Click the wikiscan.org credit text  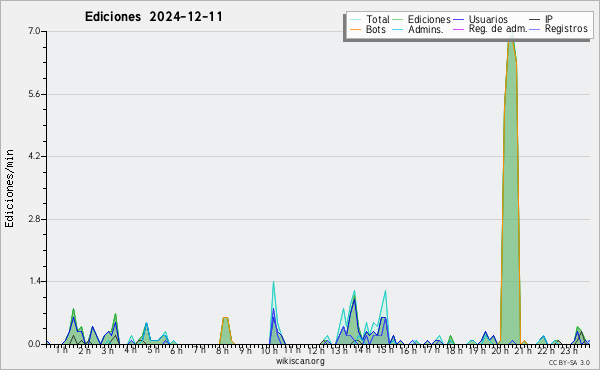pyautogui.click(x=300, y=361)
